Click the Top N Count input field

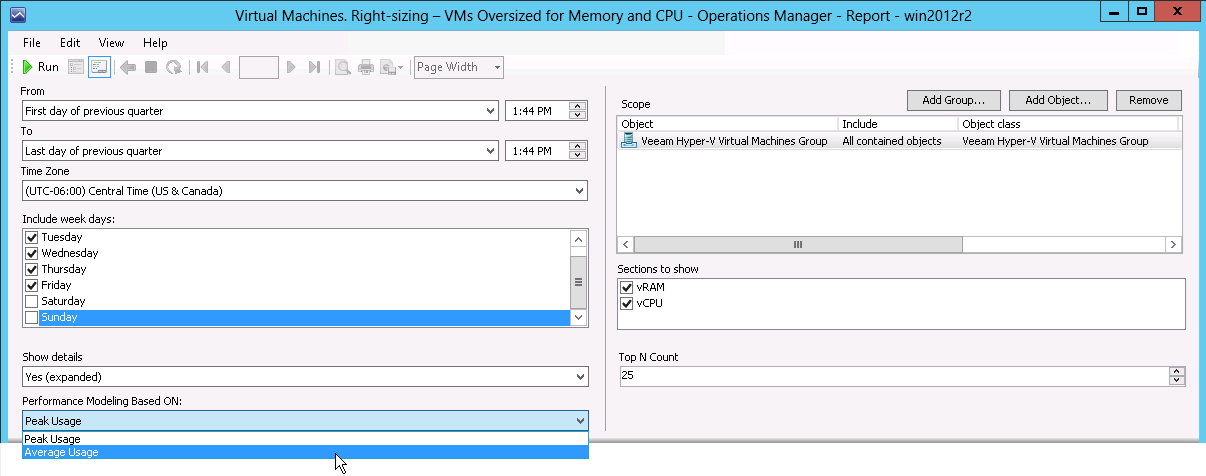tap(894, 376)
